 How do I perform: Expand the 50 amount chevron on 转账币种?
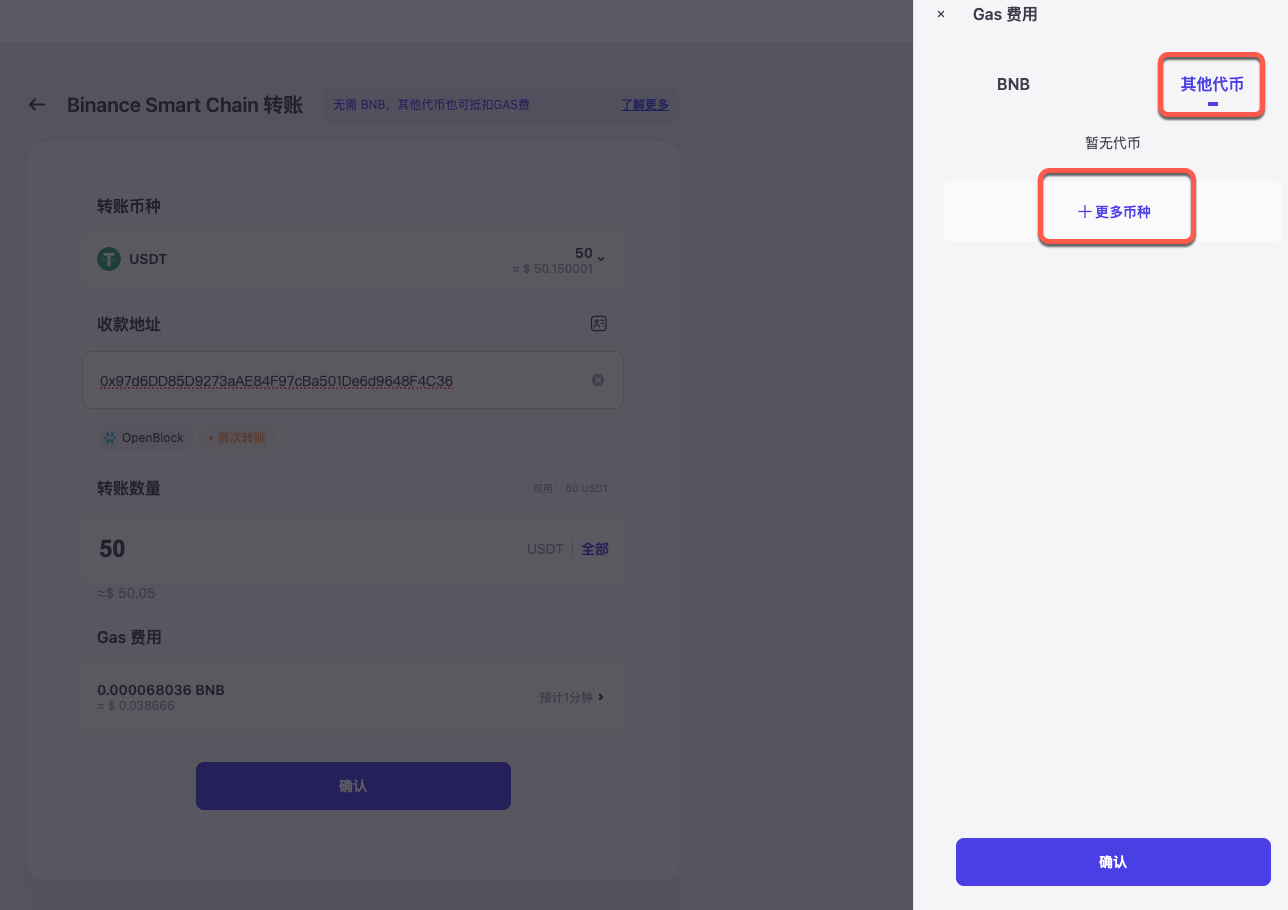click(600, 256)
